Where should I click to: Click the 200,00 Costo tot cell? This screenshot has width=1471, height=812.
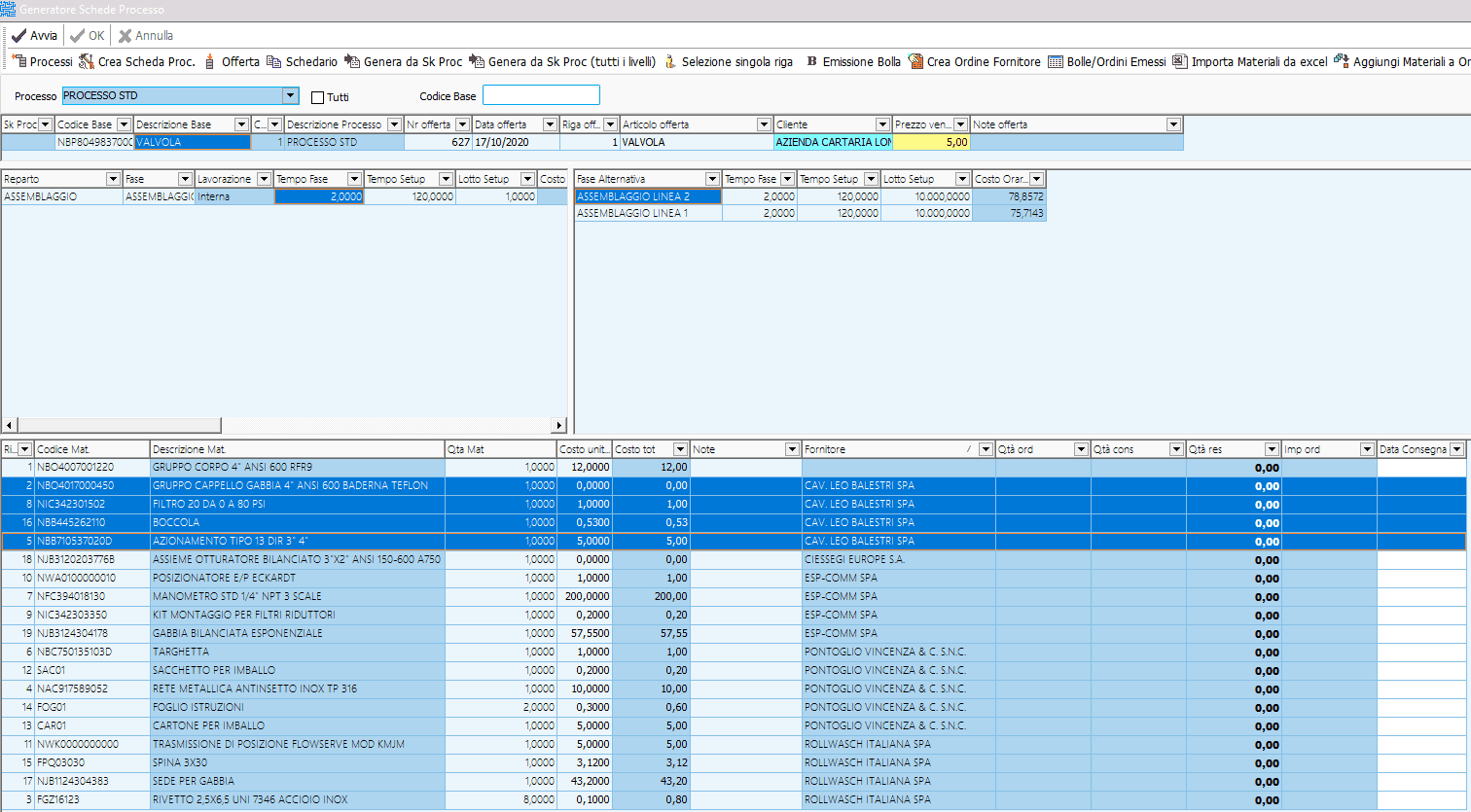click(x=652, y=596)
